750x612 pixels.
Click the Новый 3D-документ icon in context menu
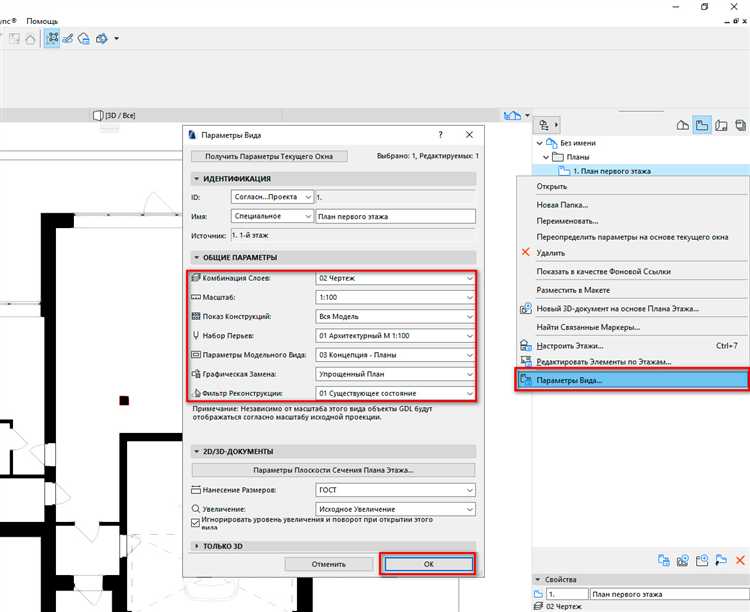point(526,308)
